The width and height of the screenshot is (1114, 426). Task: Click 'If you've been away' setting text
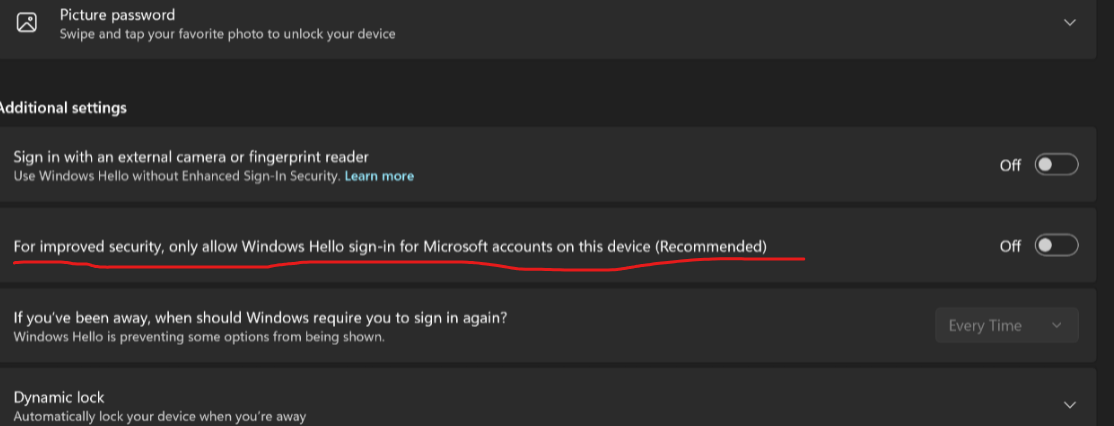(260, 318)
